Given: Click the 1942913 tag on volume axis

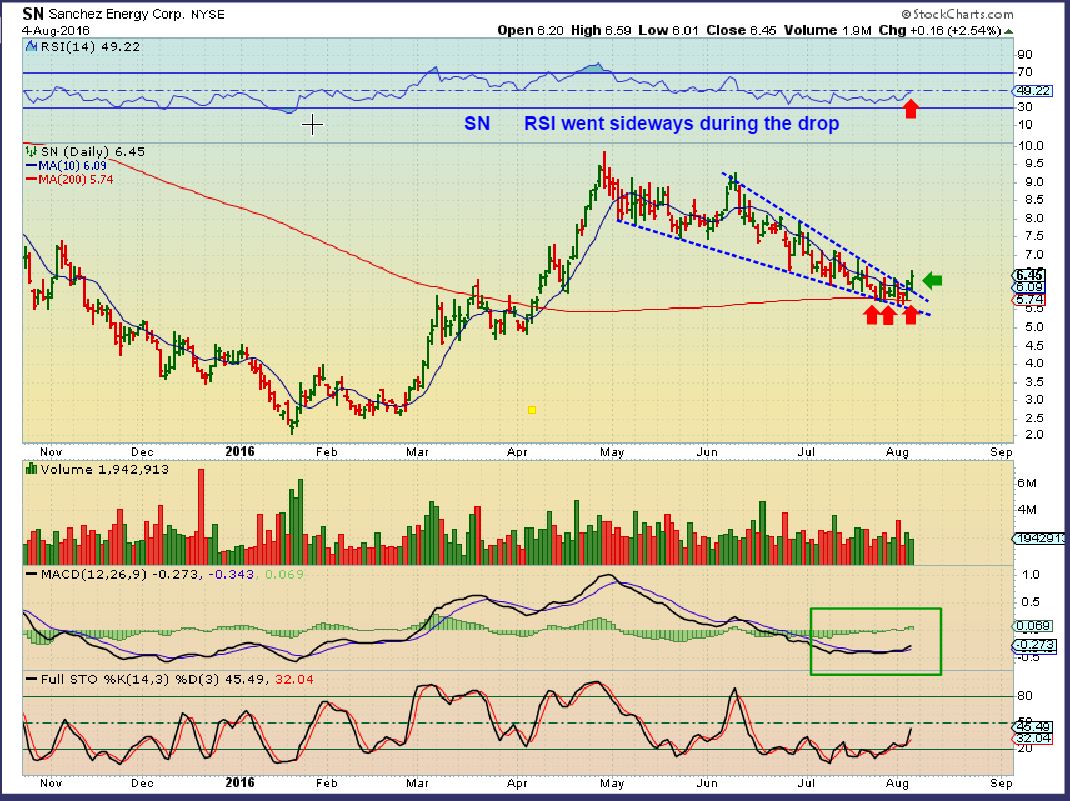Looking at the screenshot, I should (1040, 538).
